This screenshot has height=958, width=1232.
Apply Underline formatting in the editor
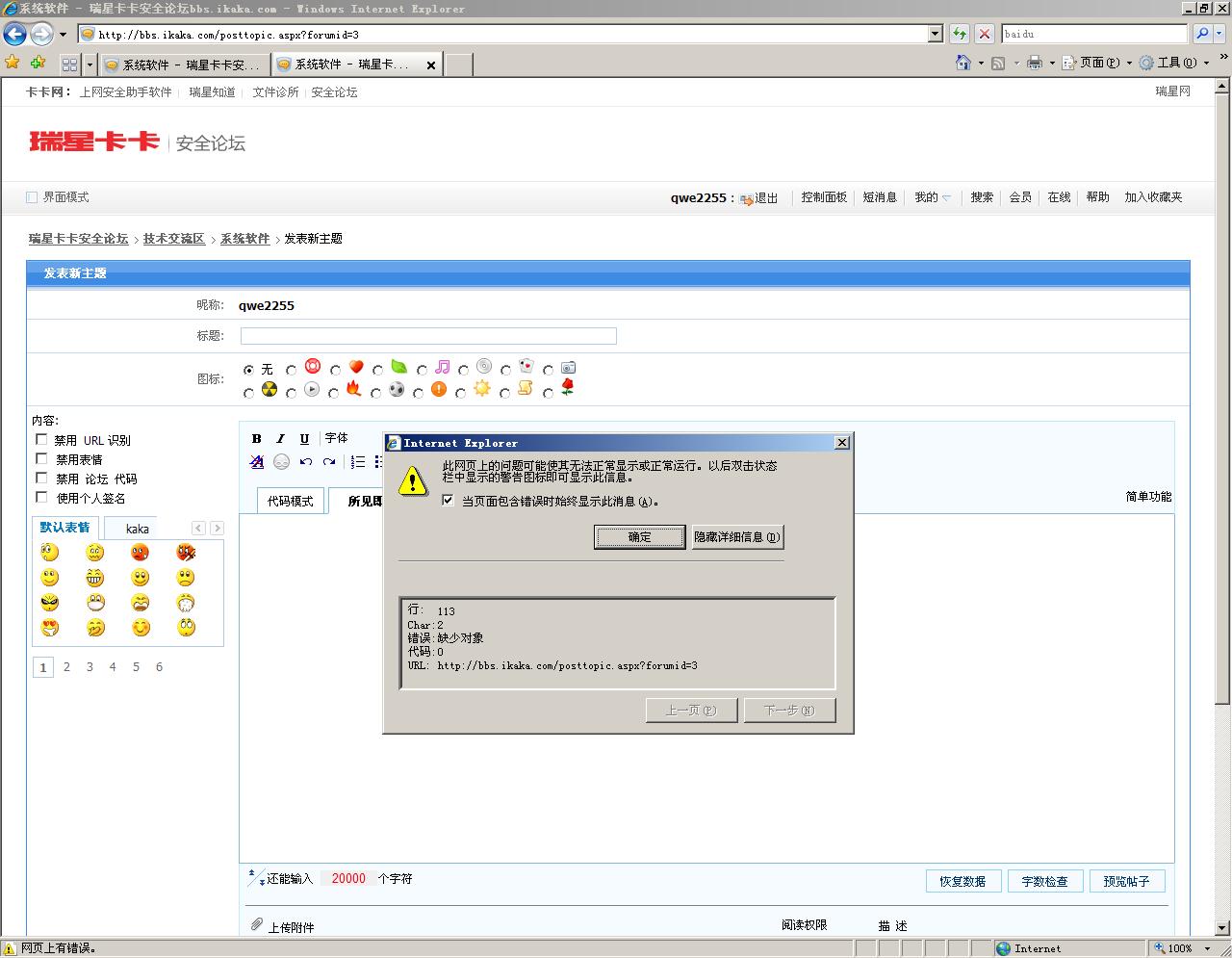tap(304, 438)
